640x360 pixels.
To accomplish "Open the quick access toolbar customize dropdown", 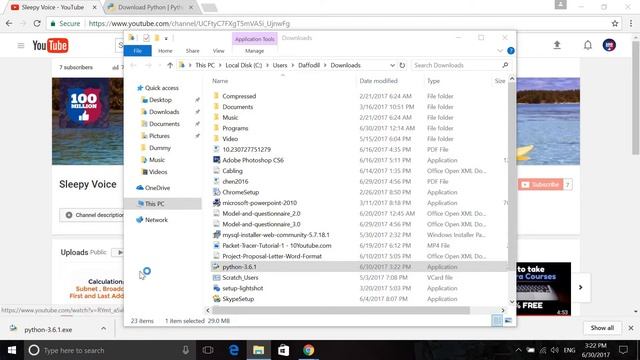I will click(166, 38).
